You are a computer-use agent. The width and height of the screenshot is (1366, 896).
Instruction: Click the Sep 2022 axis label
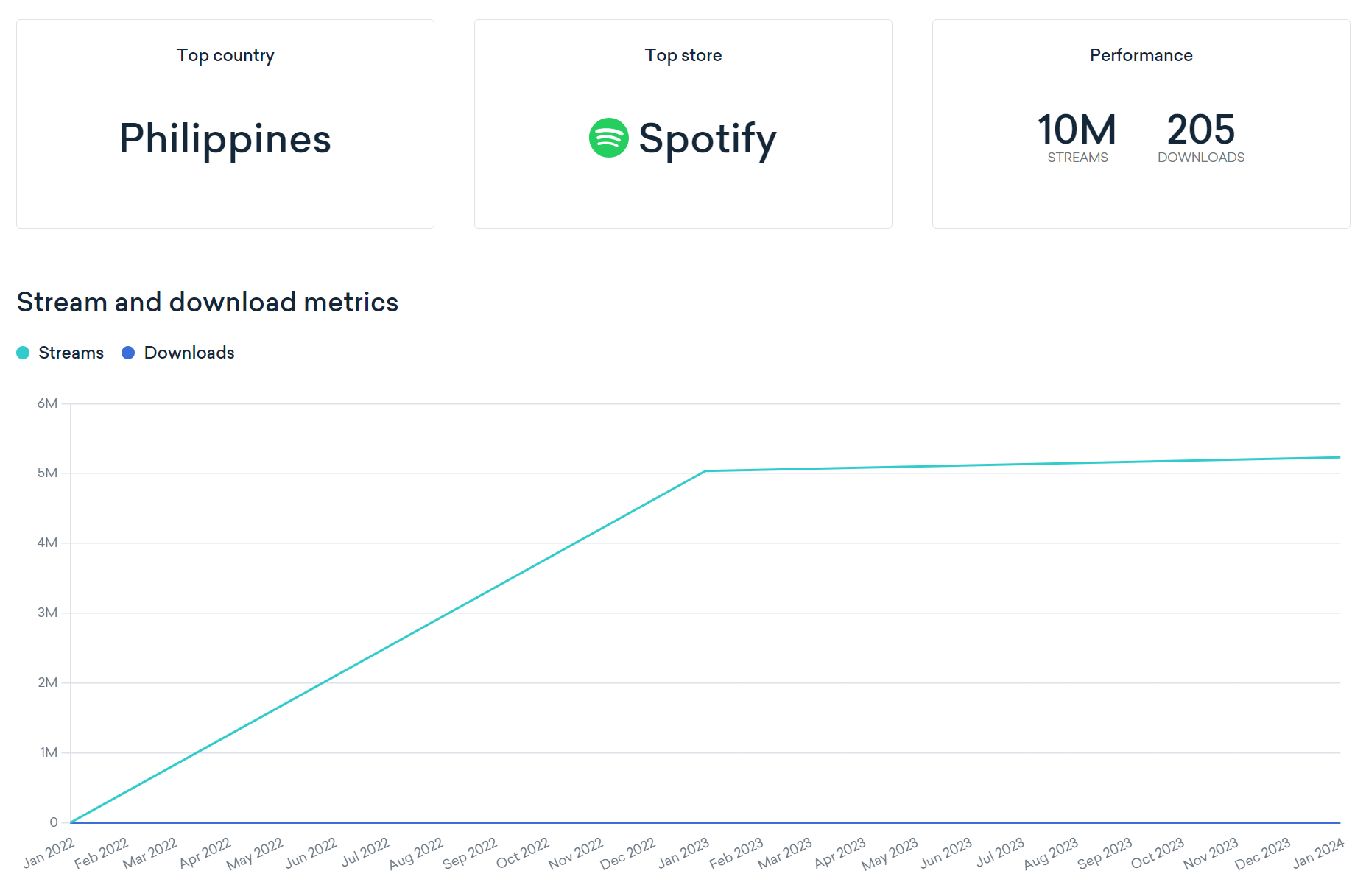point(470,853)
